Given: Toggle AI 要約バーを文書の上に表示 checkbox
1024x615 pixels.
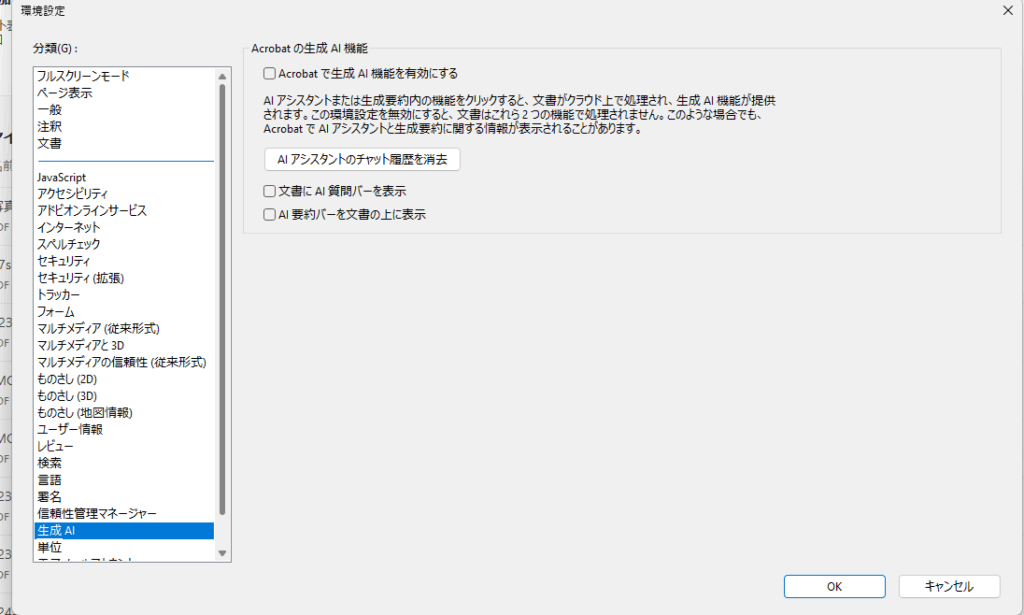Looking at the screenshot, I should [x=269, y=214].
